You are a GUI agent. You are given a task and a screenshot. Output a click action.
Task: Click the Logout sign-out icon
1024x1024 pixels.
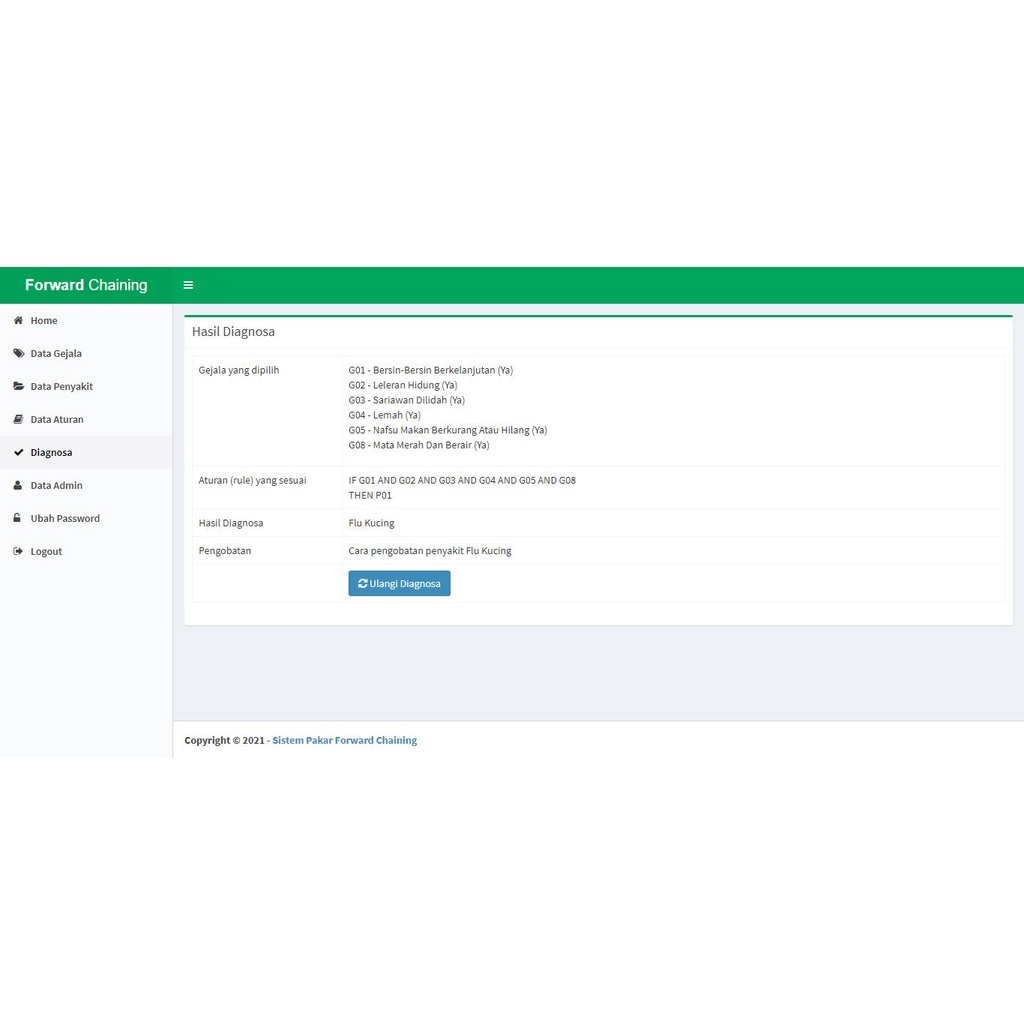(18, 551)
